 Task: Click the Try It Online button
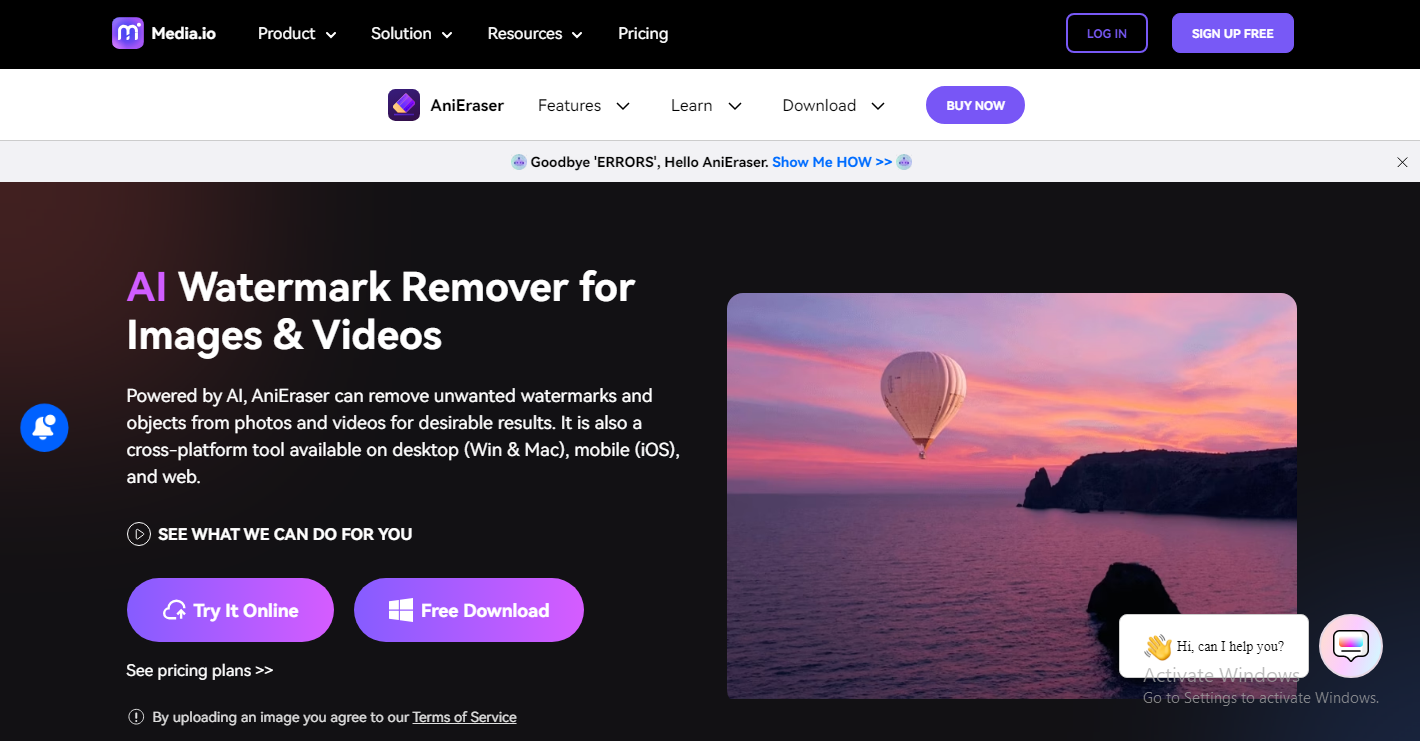coord(230,610)
